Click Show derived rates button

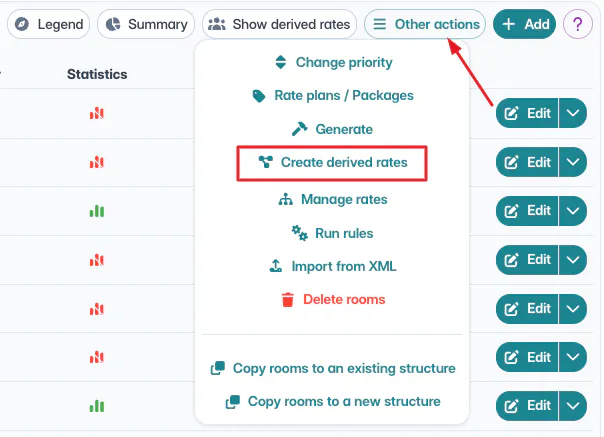280,24
